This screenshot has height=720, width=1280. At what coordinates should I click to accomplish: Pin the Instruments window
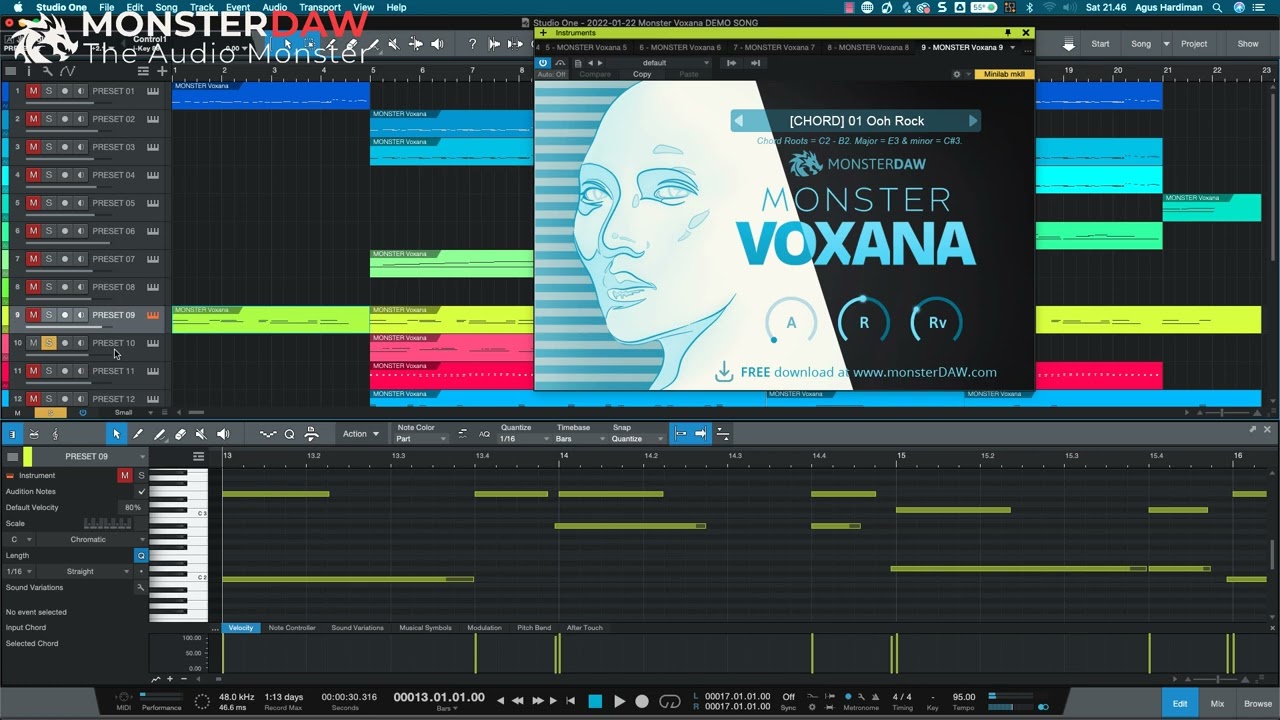click(x=1008, y=33)
